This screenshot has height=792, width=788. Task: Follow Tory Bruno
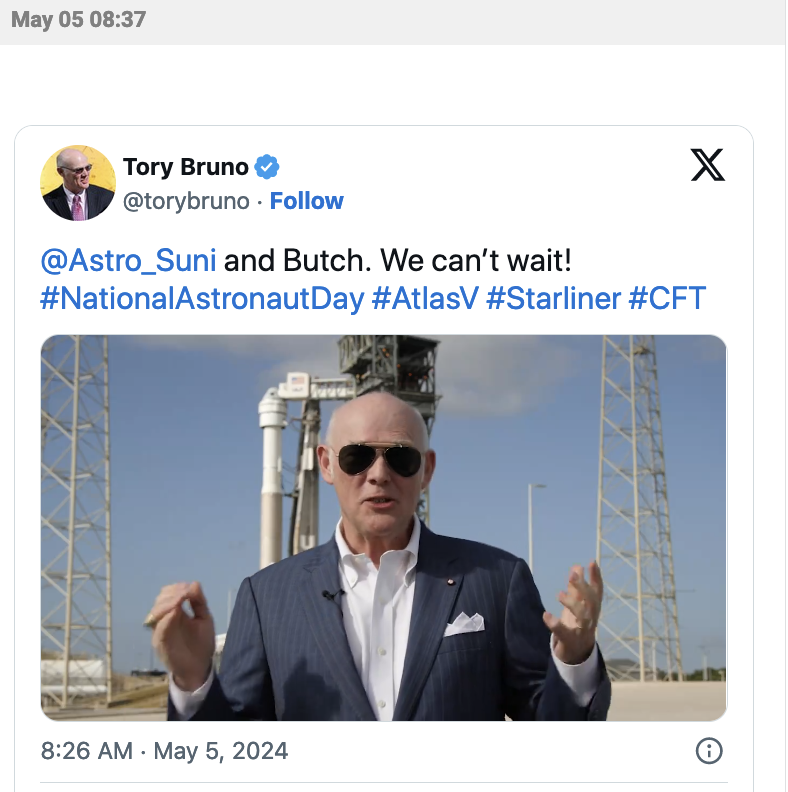tap(307, 201)
